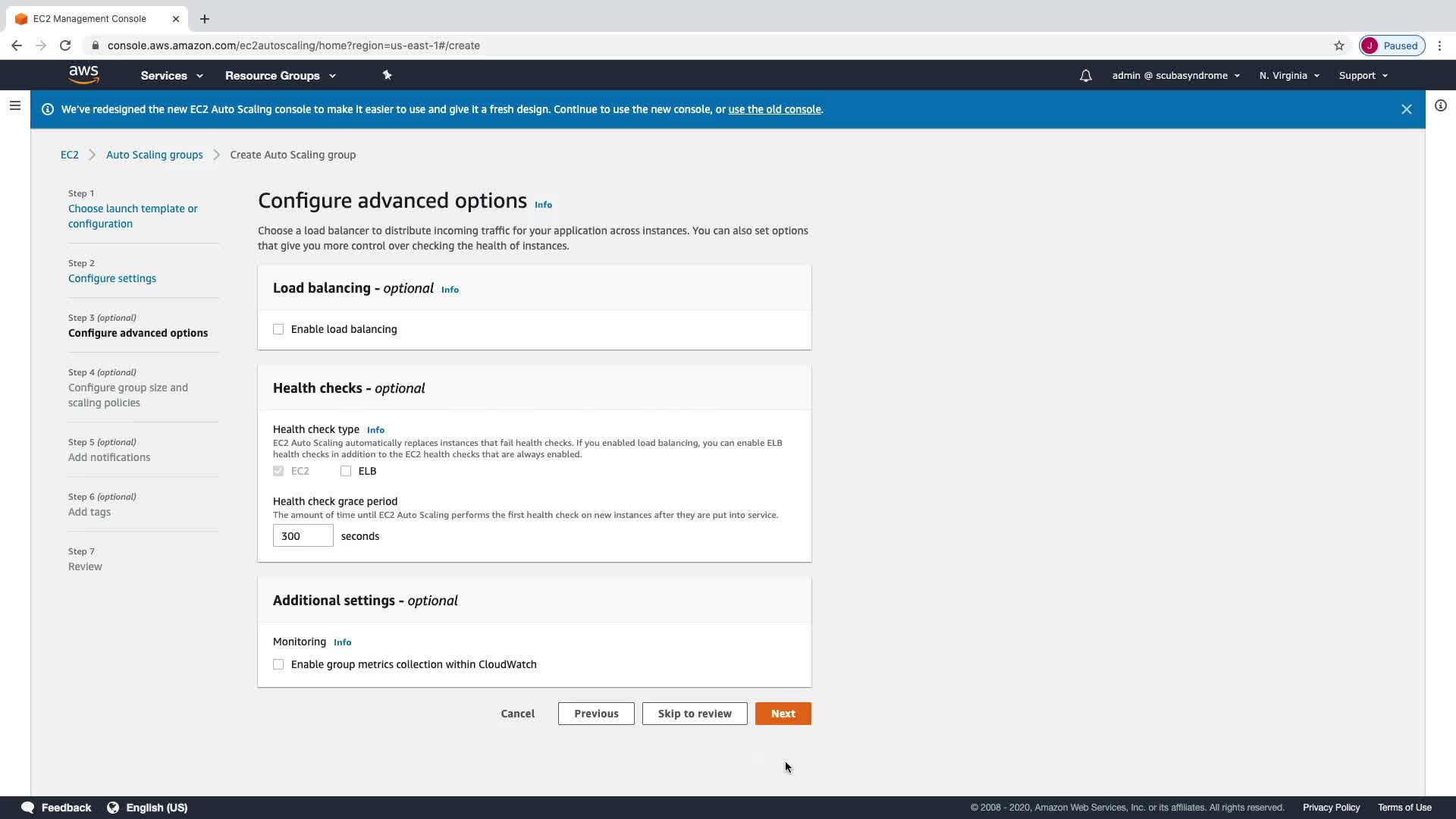Click the AWS logo home icon
Screen dimensions: 1456x819
click(83, 75)
